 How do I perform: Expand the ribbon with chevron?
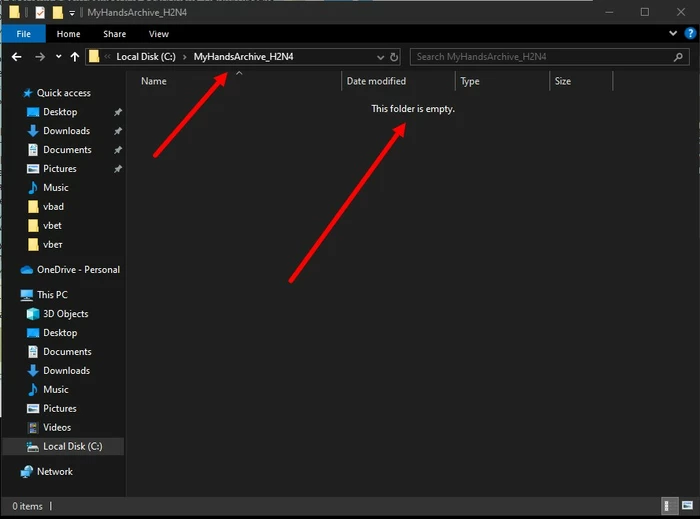click(x=673, y=33)
